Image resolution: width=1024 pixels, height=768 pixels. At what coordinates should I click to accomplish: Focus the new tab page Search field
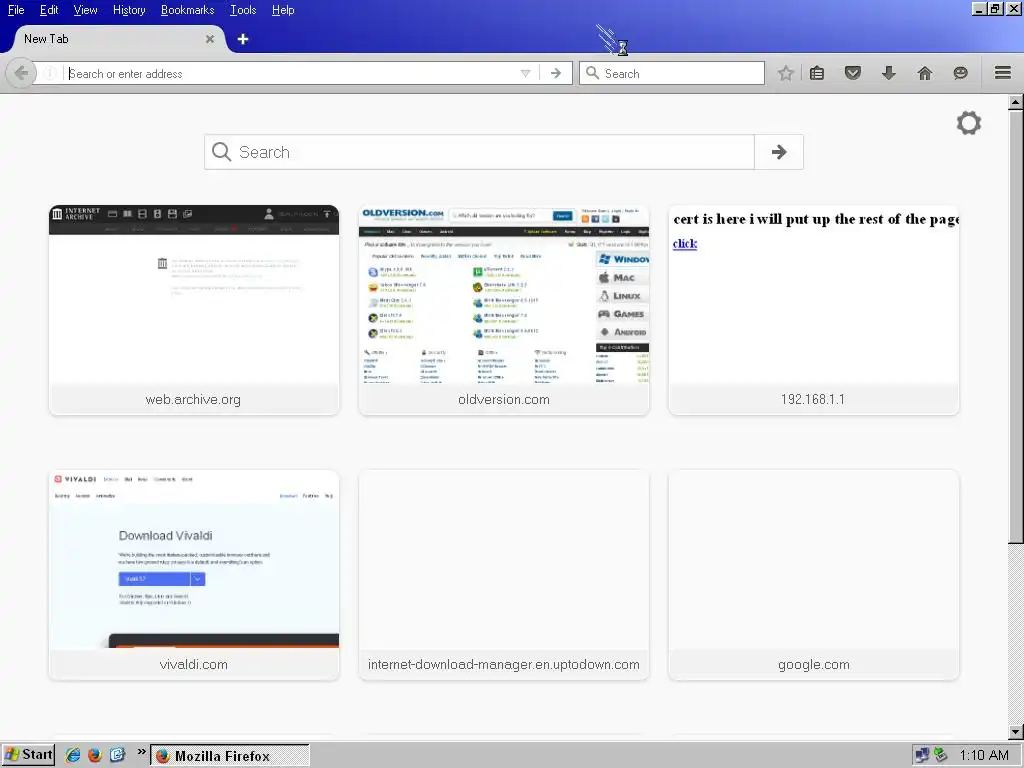click(x=479, y=152)
